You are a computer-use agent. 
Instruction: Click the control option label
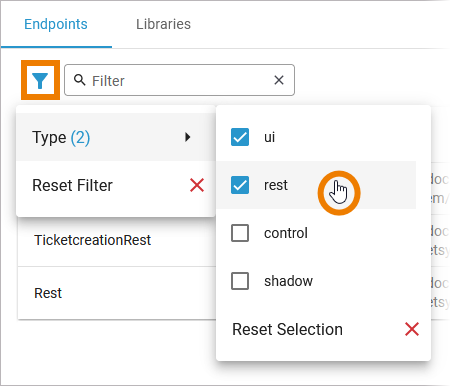pyautogui.click(x=286, y=233)
